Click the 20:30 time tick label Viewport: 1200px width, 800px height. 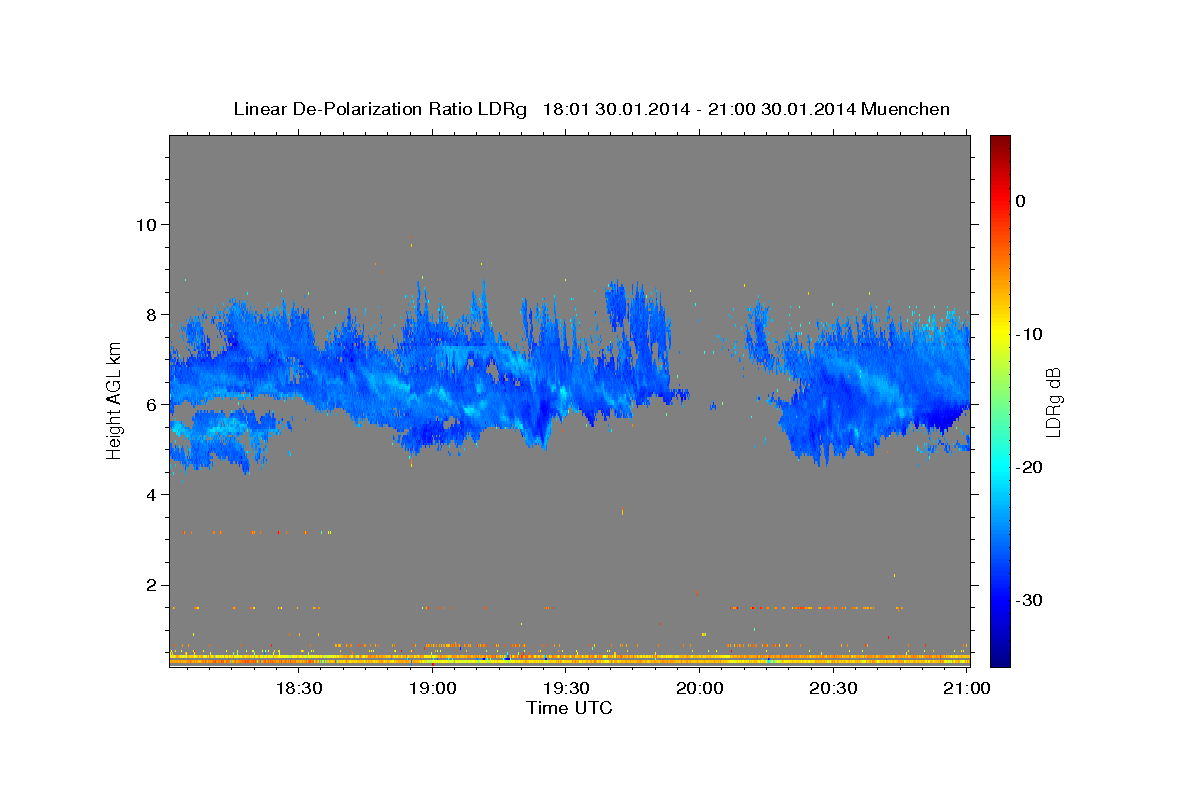(x=833, y=688)
